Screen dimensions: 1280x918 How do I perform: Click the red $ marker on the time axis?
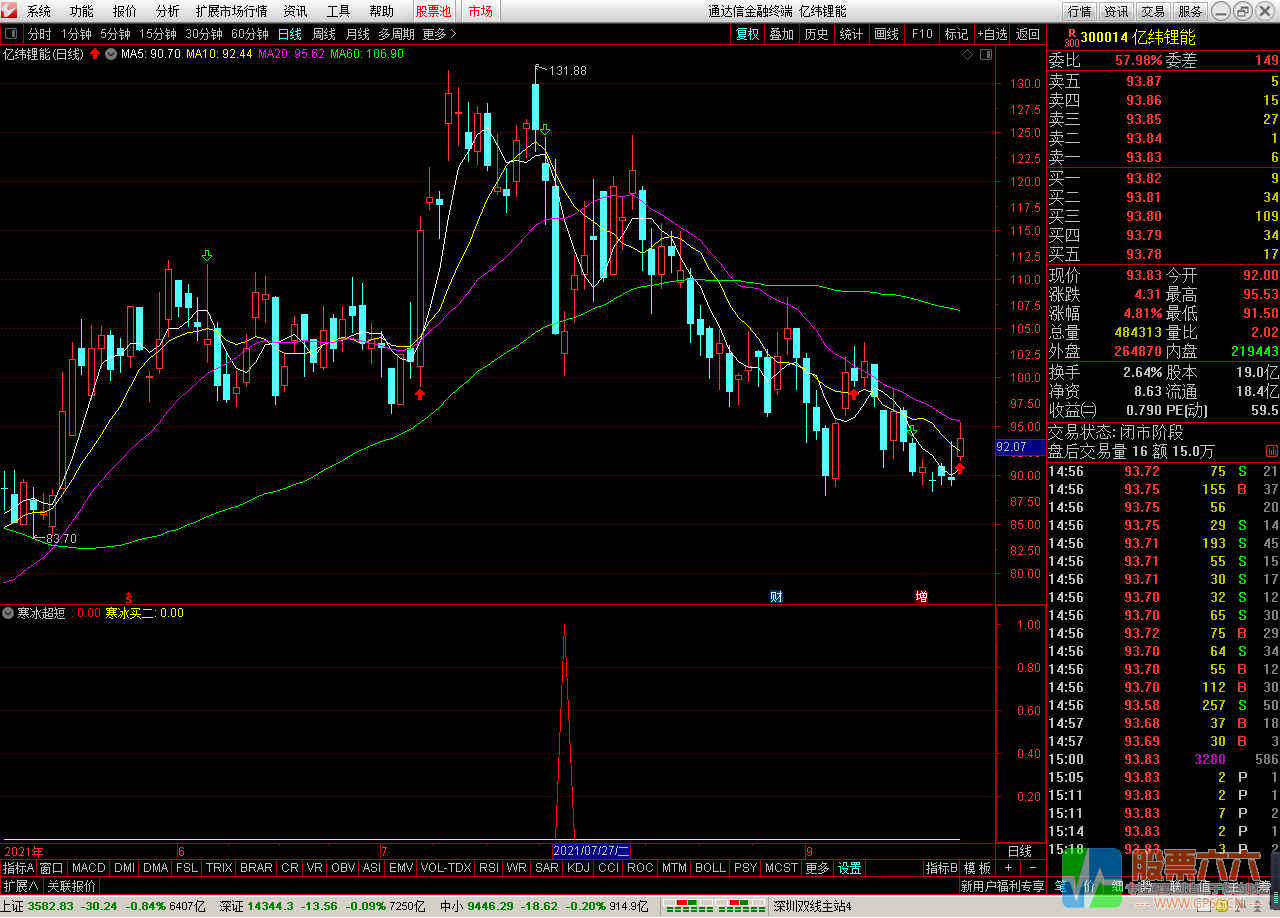click(127, 597)
